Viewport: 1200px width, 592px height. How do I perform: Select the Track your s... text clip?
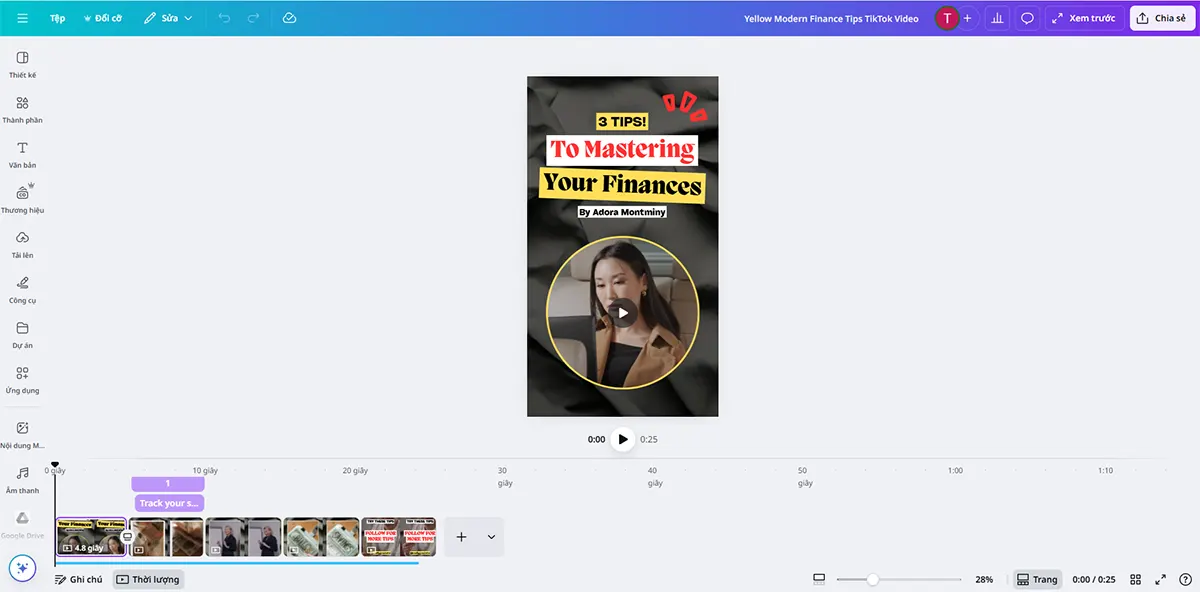(x=170, y=503)
